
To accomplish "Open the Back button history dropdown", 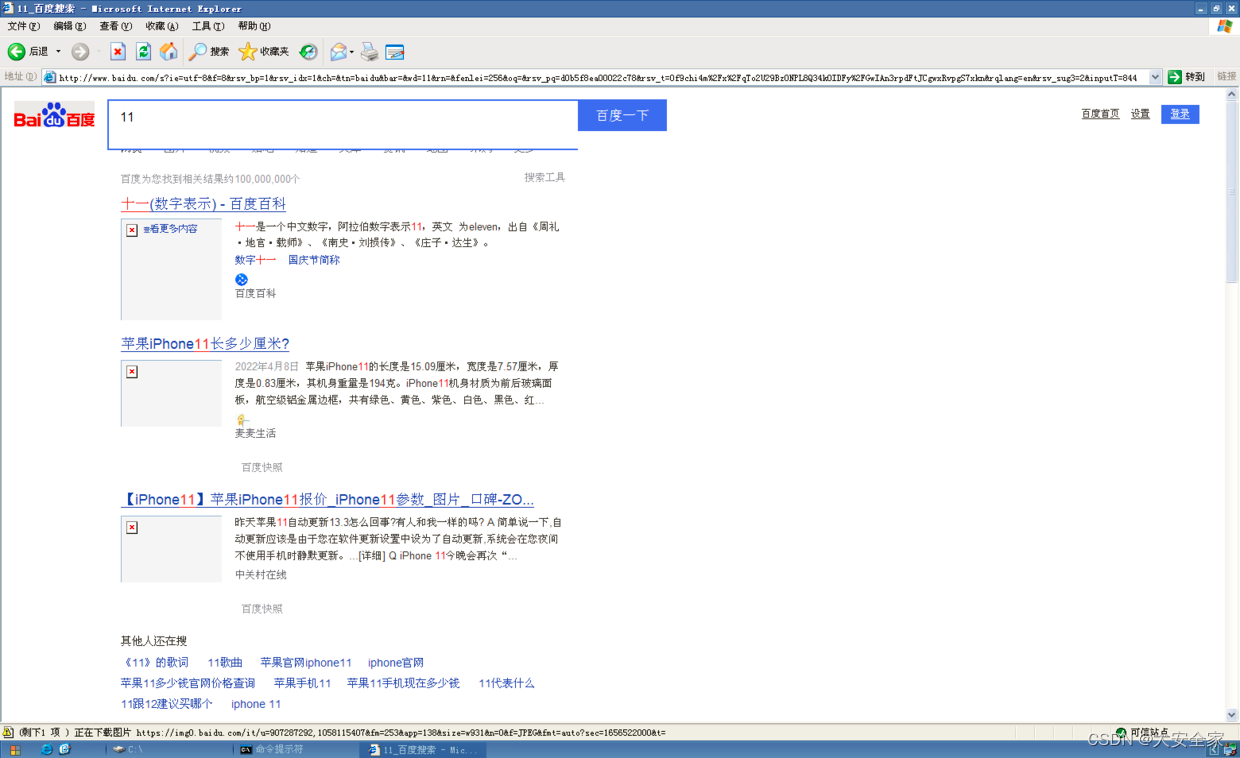I will pos(57,53).
